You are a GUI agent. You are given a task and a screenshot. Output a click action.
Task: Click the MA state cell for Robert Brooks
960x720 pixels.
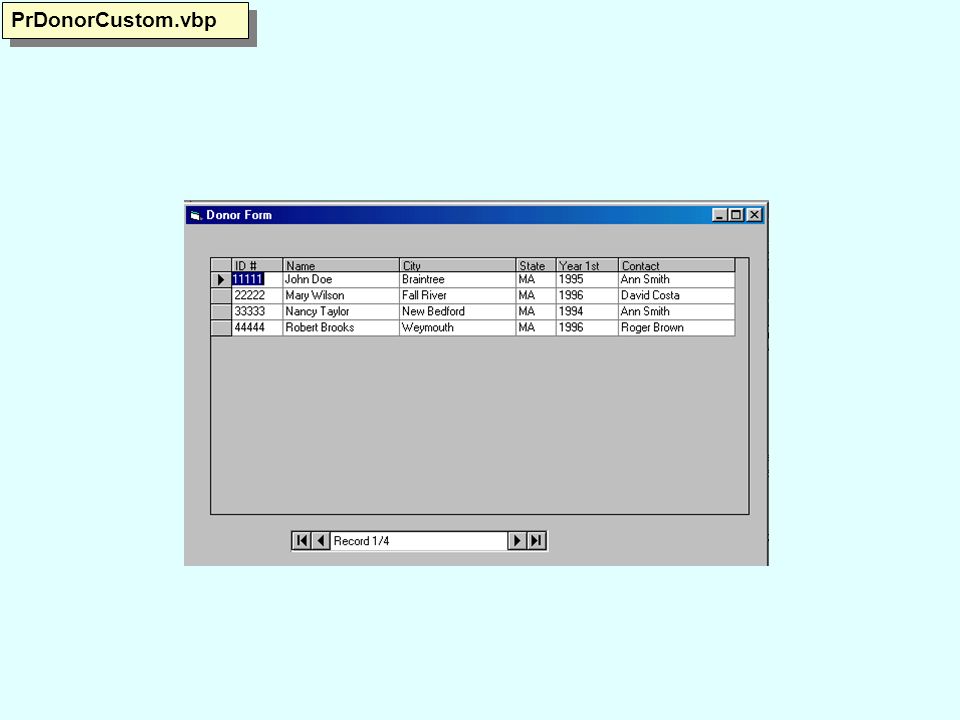[x=536, y=328]
